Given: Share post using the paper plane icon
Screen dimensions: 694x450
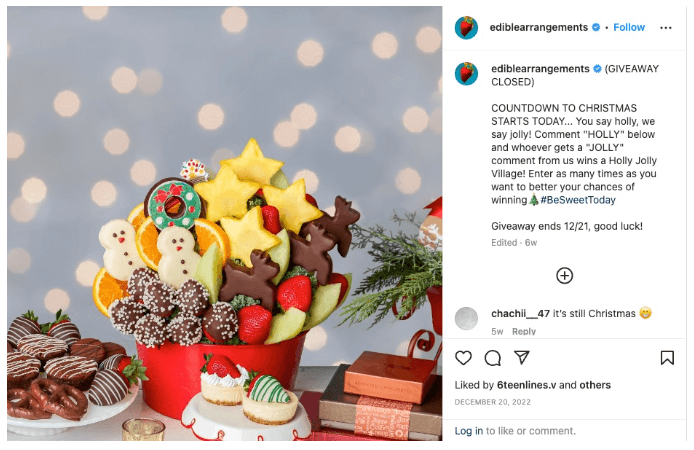Looking at the screenshot, I should [522, 358].
